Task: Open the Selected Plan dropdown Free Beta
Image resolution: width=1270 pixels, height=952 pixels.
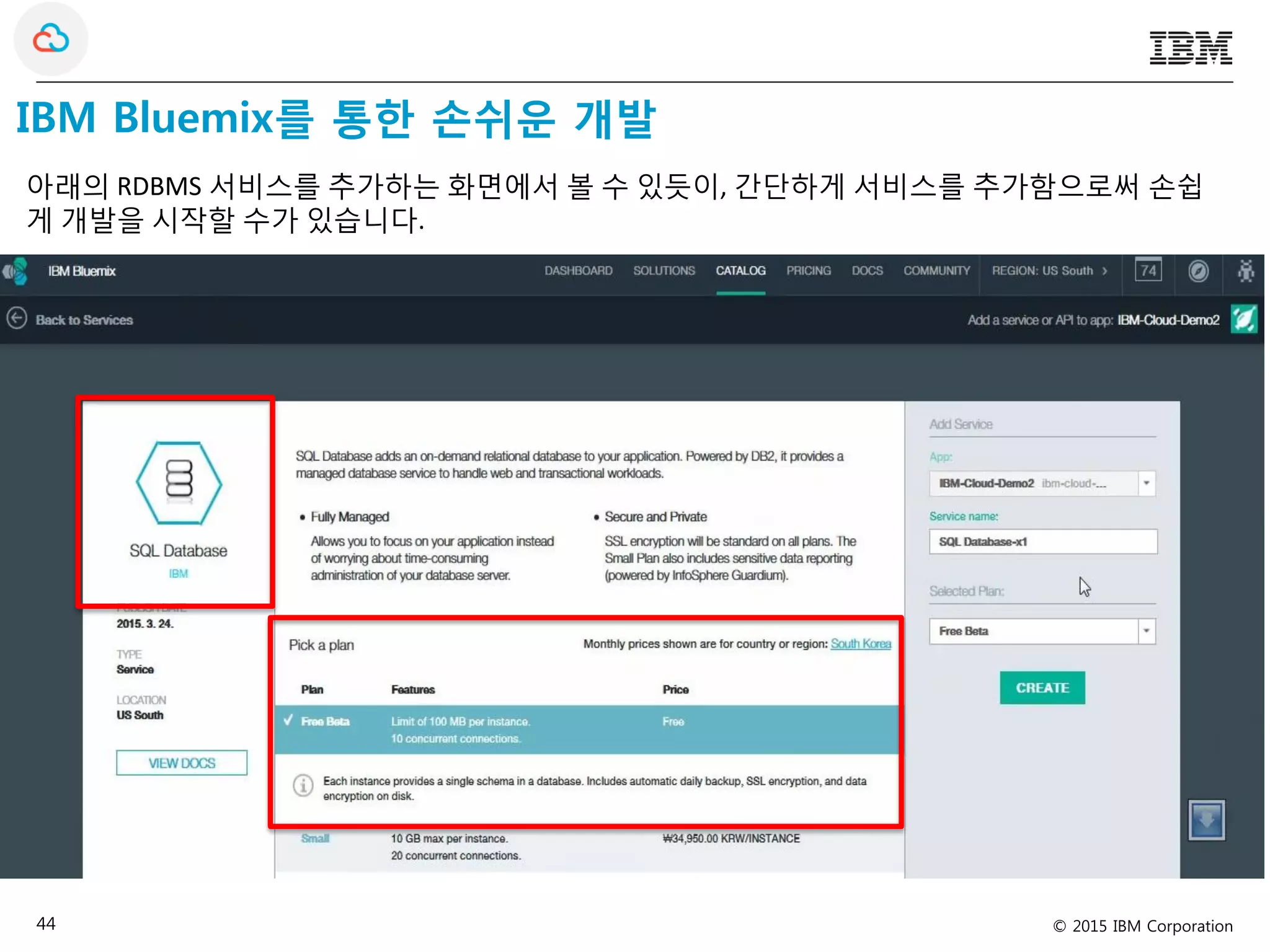Action: coord(1042,631)
